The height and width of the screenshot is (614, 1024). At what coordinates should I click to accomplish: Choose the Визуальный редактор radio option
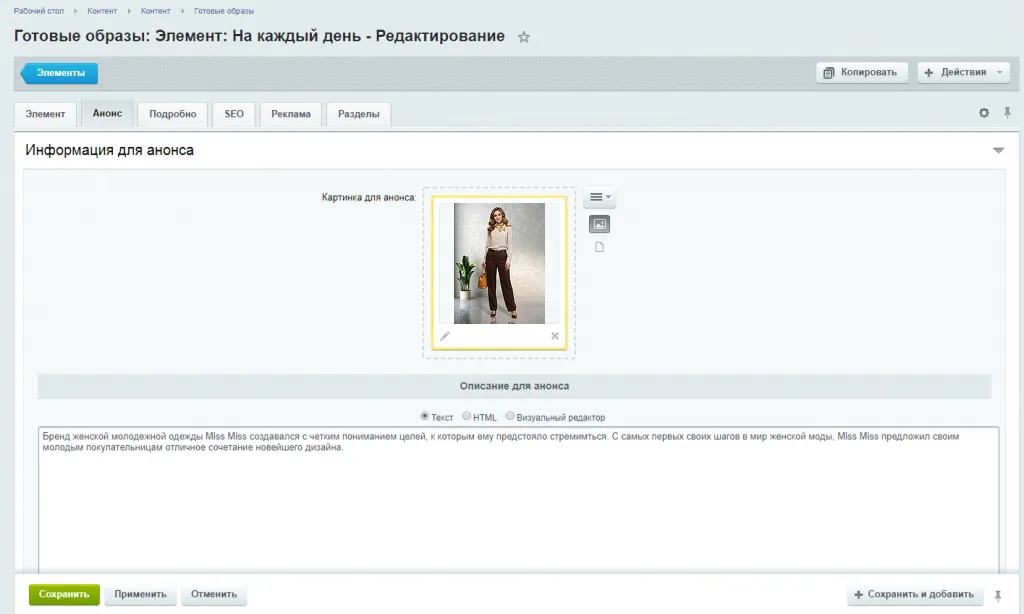pyautogui.click(x=511, y=416)
